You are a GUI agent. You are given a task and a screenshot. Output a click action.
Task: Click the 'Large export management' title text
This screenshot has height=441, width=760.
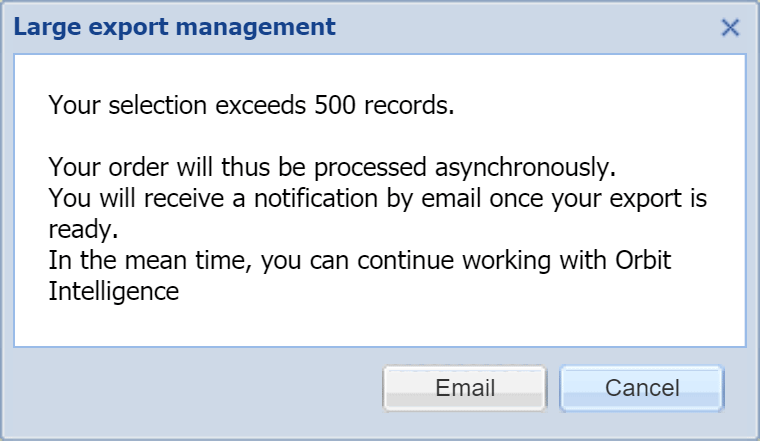pyautogui.click(x=174, y=27)
